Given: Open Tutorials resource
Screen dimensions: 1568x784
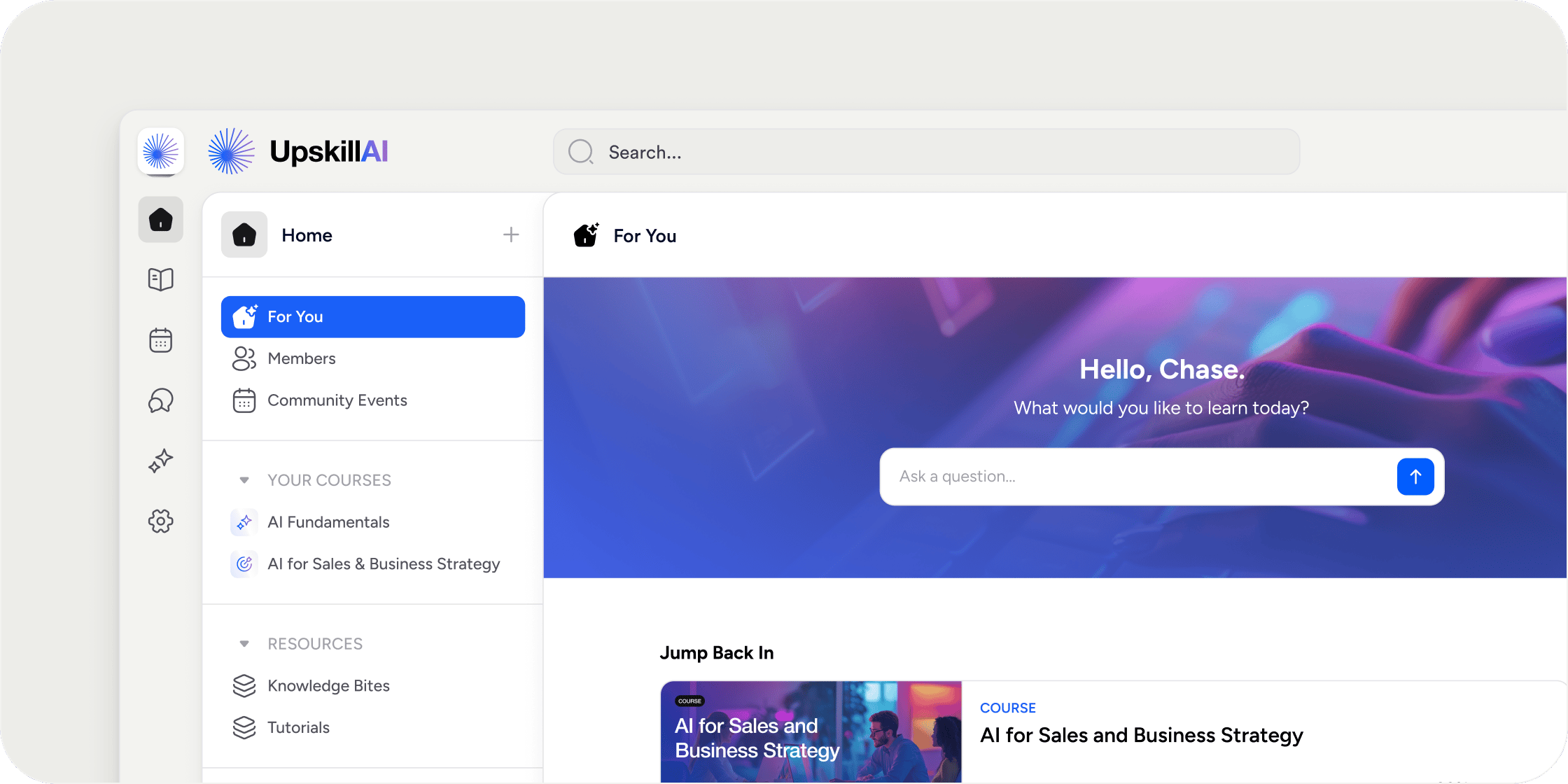Looking at the screenshot, I should [x=373, y=728].
